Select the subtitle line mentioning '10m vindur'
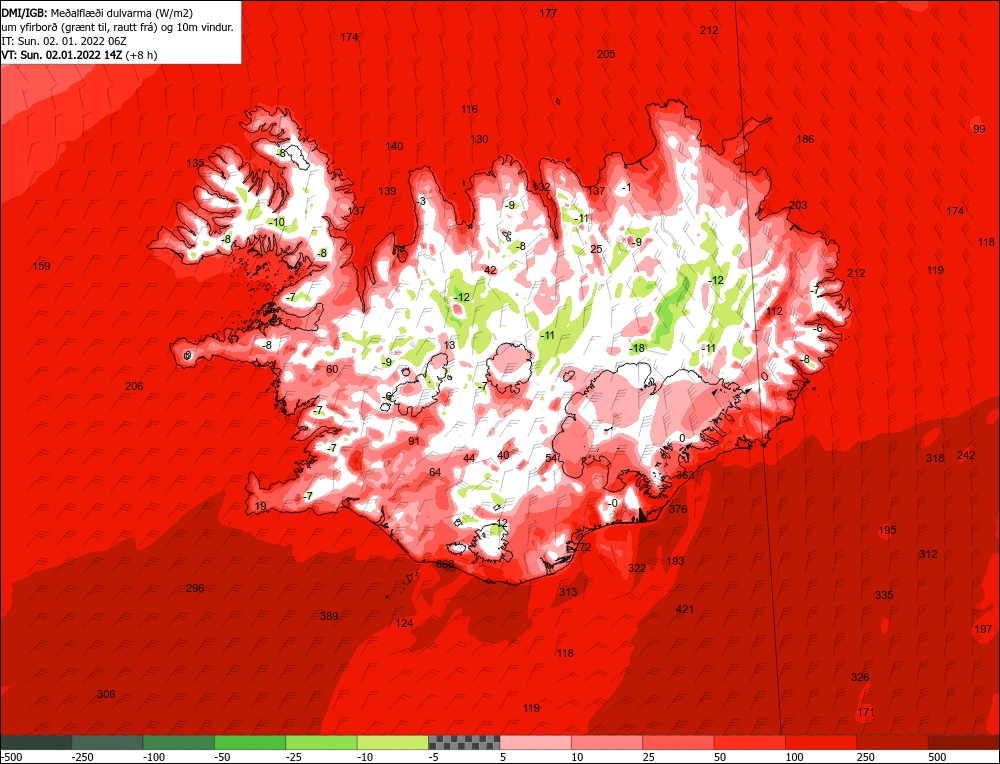Screen dimensions: 1000x764 (117, 27)
